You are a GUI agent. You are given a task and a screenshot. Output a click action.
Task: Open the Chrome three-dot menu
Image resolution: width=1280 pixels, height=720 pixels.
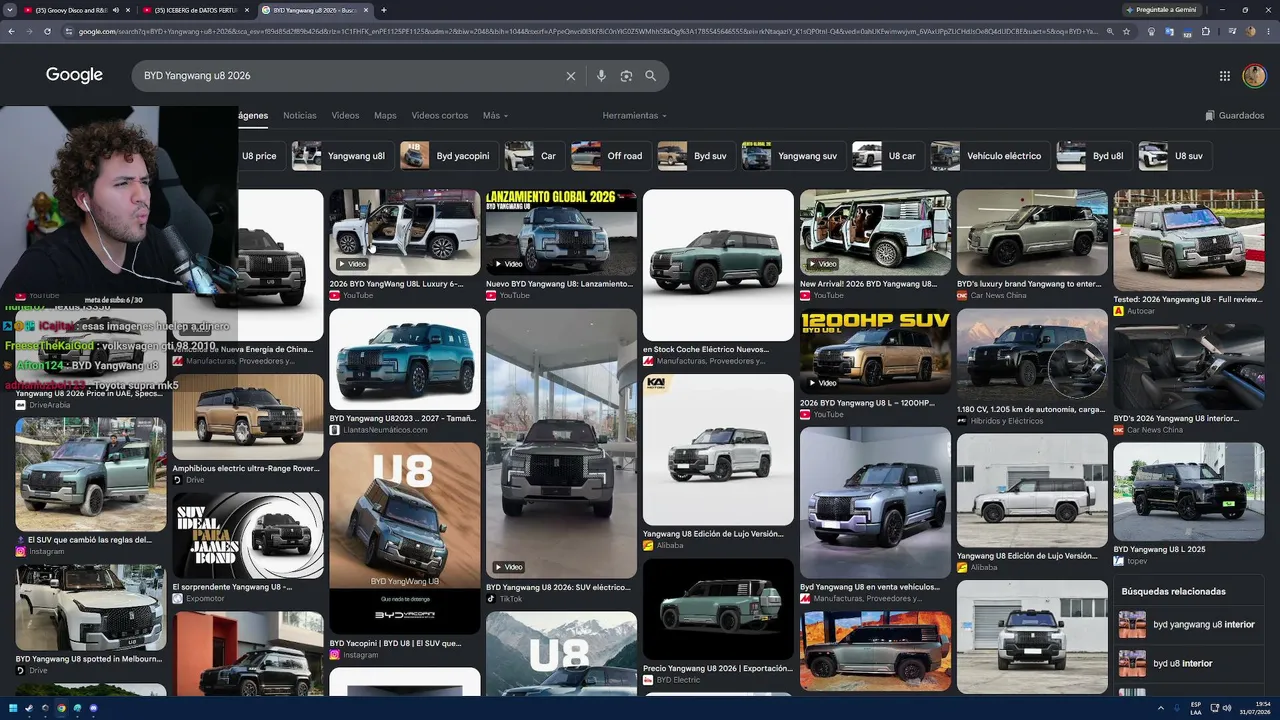coord(1268,31)
